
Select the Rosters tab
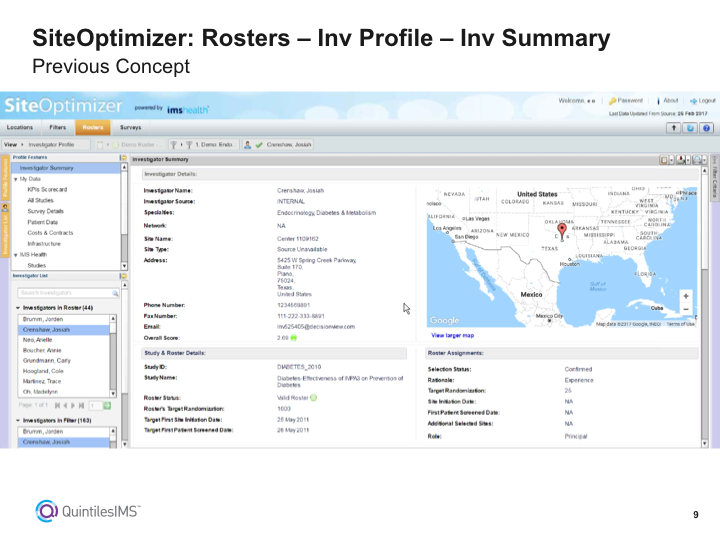93,127
